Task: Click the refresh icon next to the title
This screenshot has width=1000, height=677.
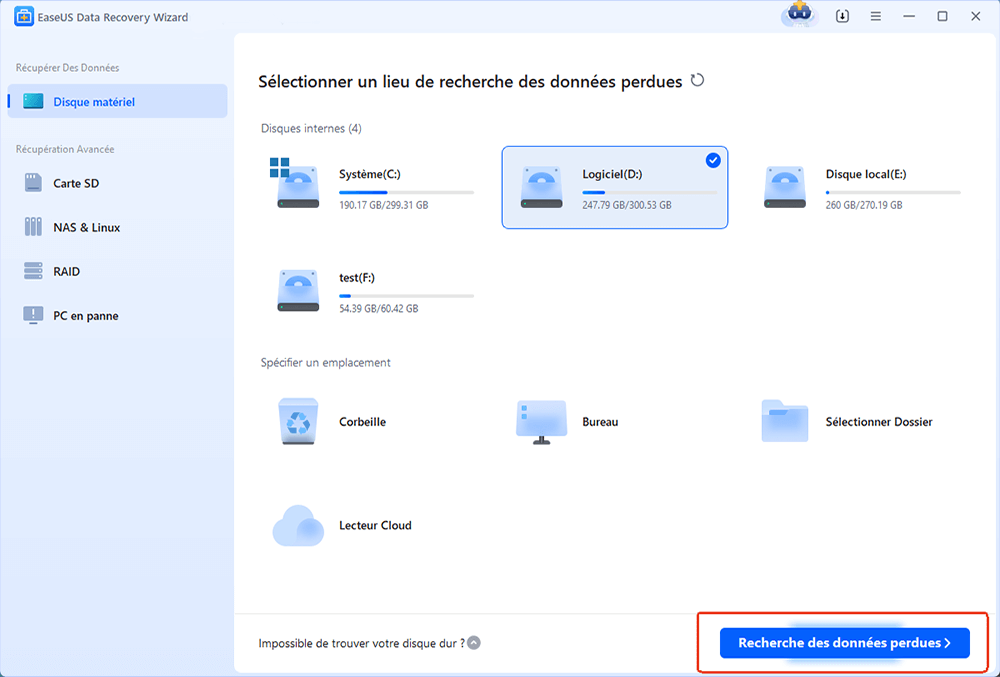Action: pyautogui.click(x=698, y=80)
